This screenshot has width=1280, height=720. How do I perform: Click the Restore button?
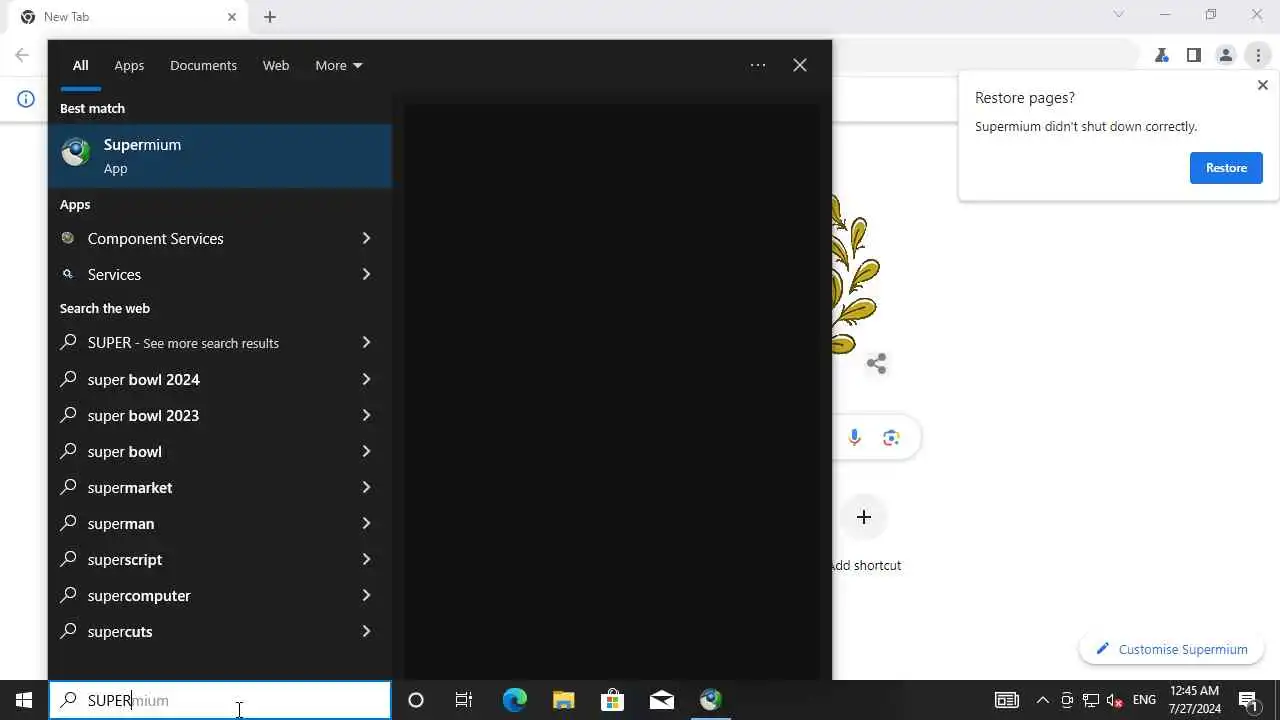(1226, 168)
